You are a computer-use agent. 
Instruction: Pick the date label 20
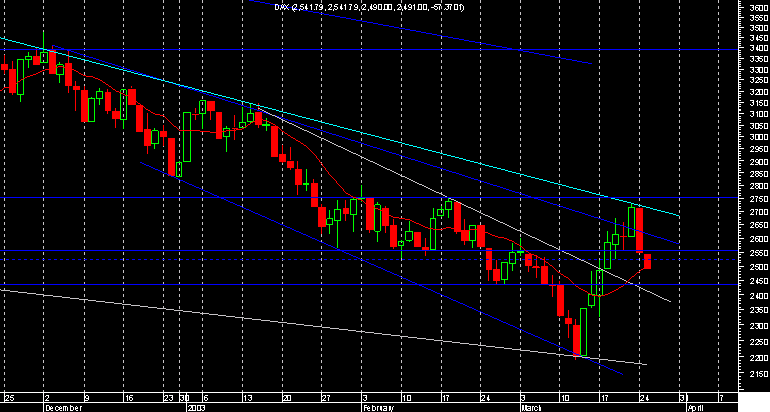tap(287, 397)
